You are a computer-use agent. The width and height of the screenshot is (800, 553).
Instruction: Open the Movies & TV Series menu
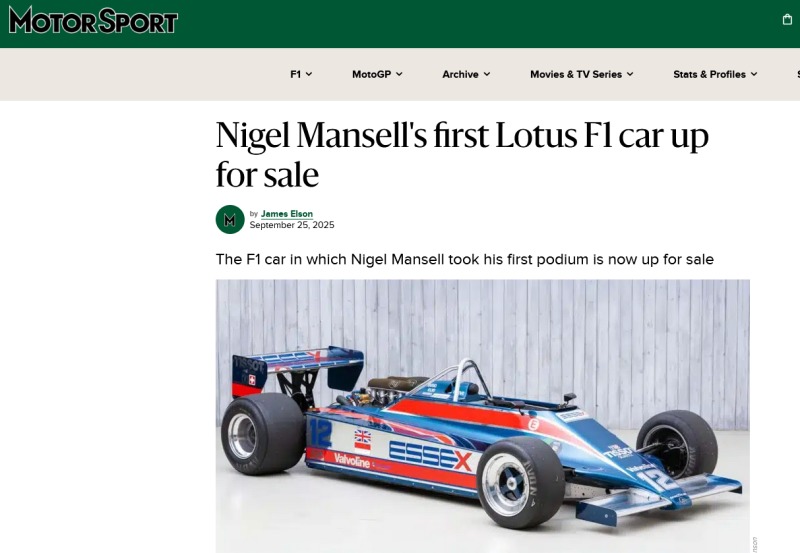[576, 74]
